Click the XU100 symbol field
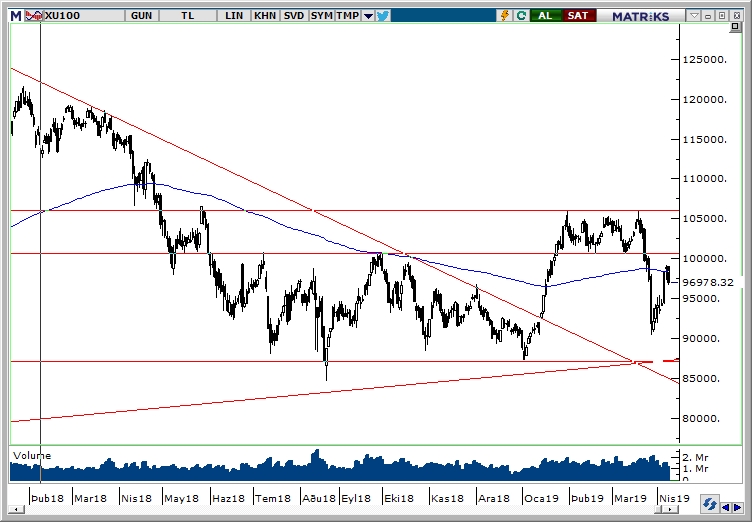Screen dimensions: 752x522 84,15
